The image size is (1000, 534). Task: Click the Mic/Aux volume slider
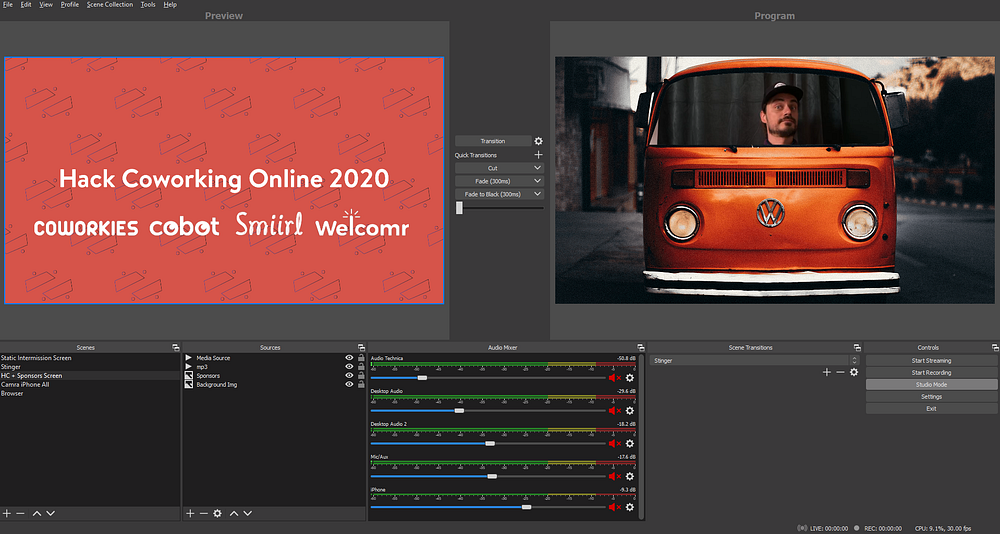492,476
